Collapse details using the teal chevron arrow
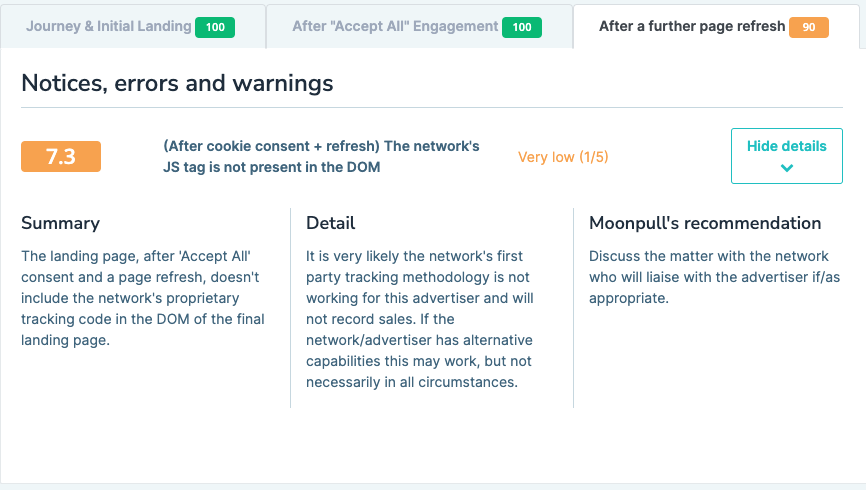Viewport: 866px width, 490px height. pyautogui.click(x=787, y=168)
